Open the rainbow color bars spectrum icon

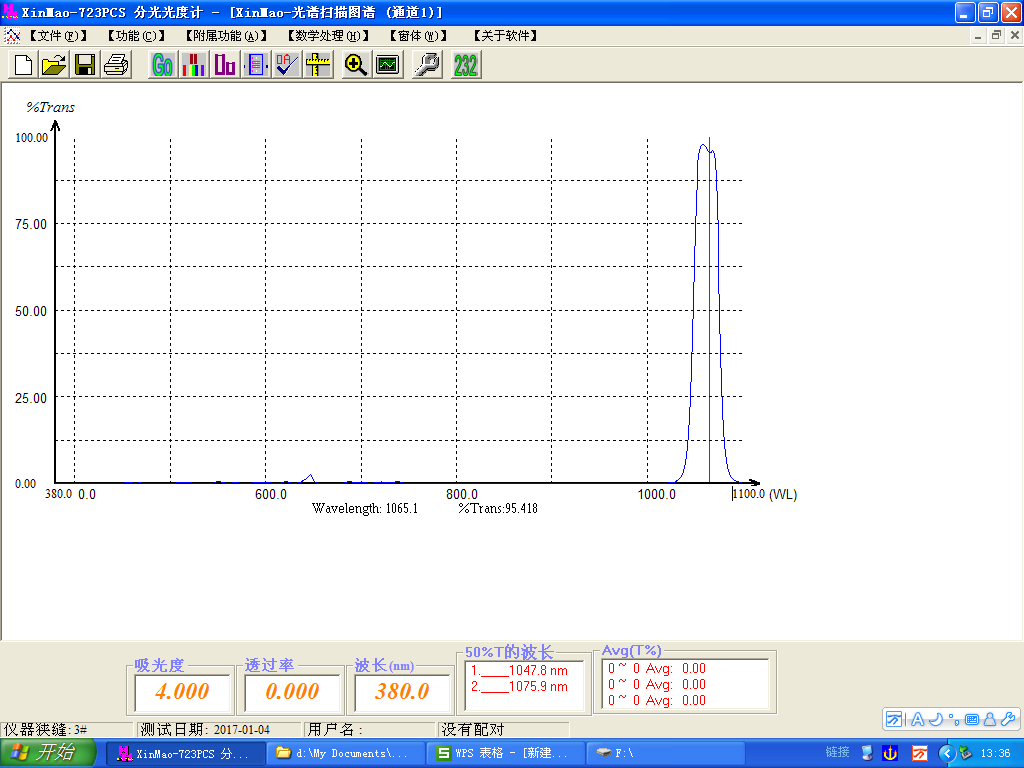(x=194, y=65)
